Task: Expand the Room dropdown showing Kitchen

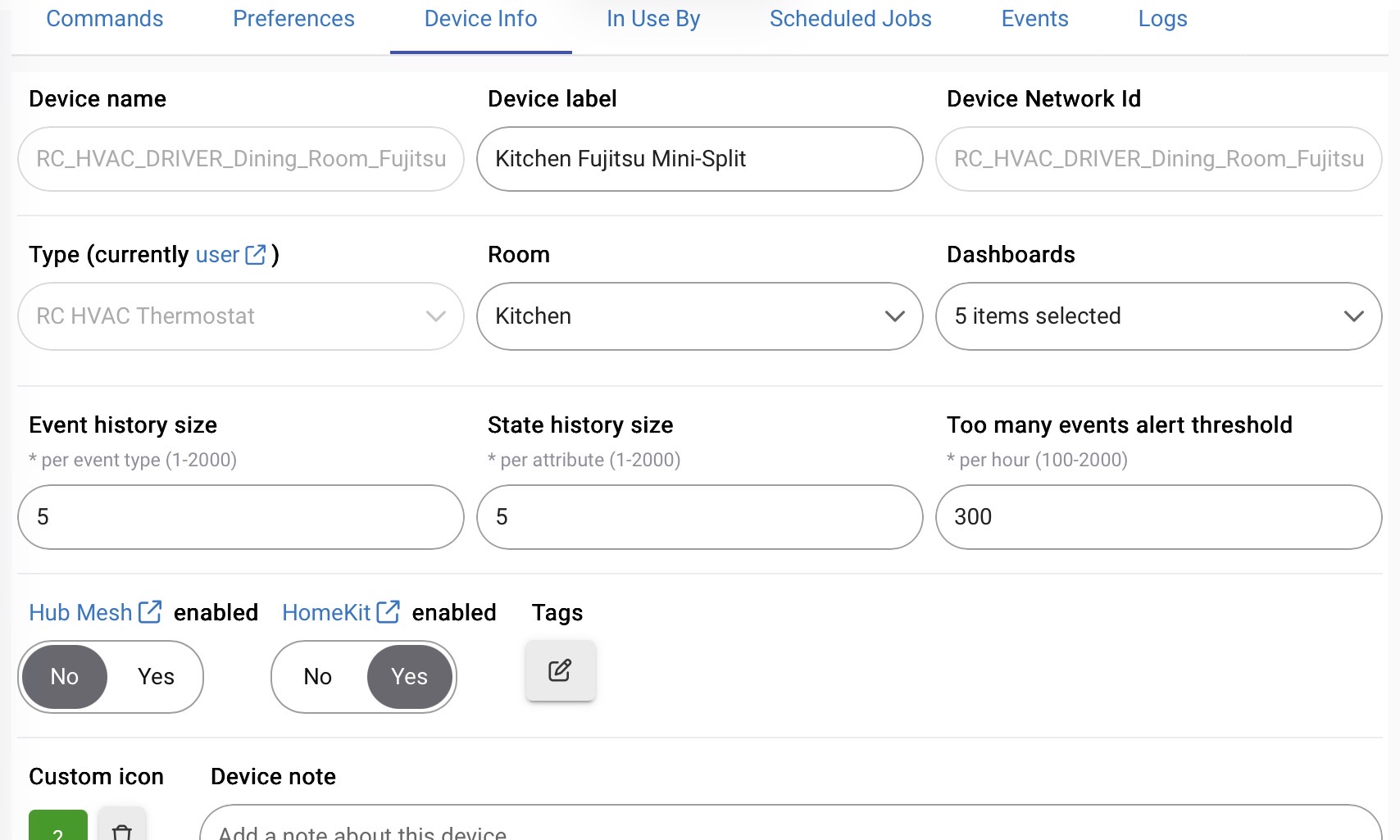Action: coord(699,316)
